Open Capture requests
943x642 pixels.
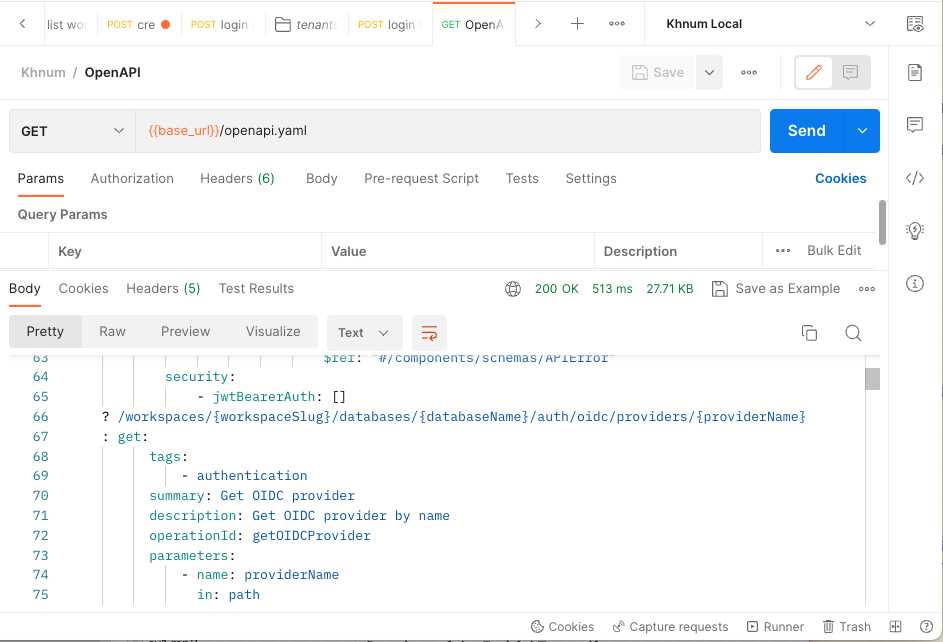point(670,626)
